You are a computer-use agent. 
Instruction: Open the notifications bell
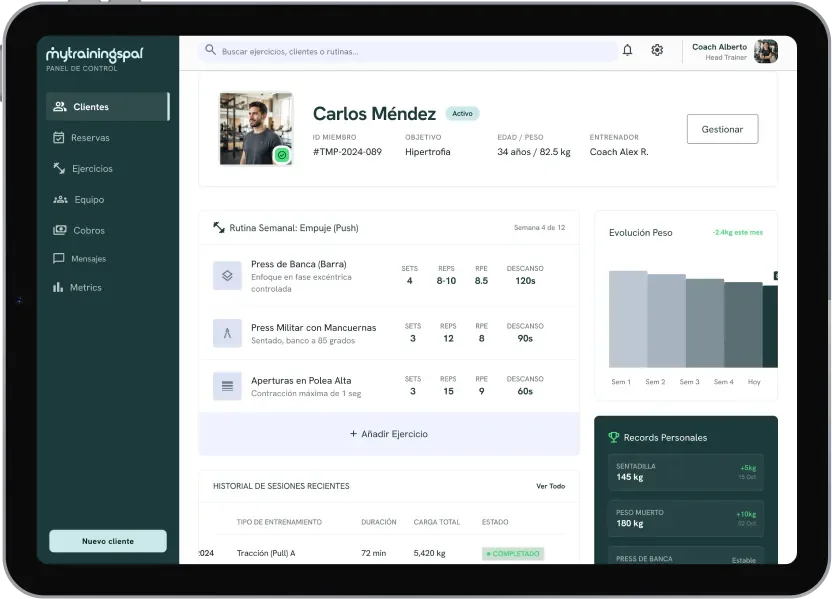tap(627, 50)
